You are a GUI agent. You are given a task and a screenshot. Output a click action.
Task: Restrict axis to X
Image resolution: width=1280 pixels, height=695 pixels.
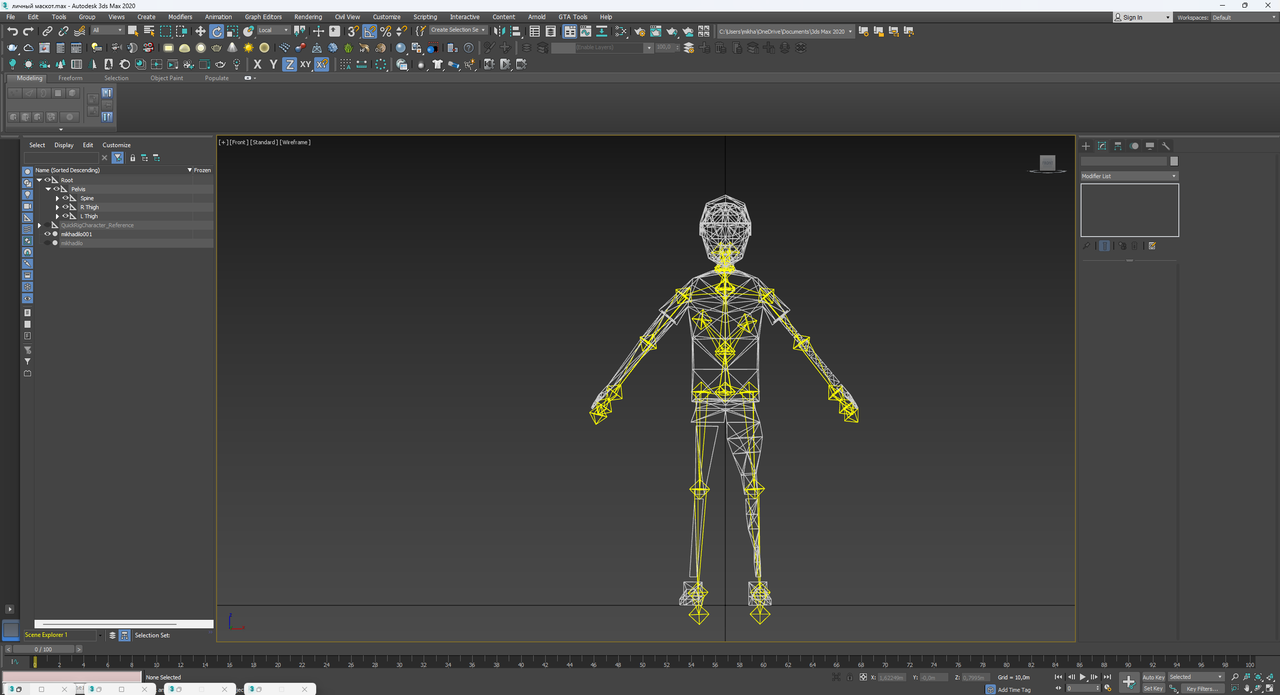click(257, 64)
